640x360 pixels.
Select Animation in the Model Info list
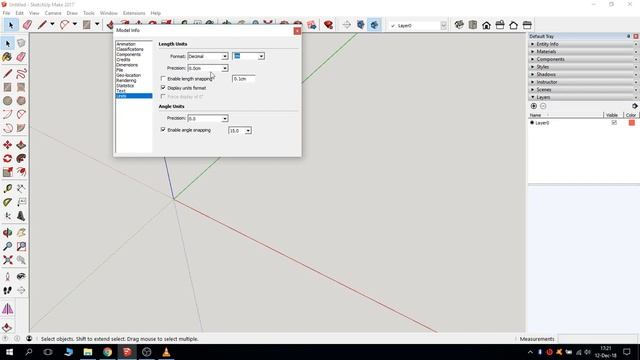click(126, 44)
